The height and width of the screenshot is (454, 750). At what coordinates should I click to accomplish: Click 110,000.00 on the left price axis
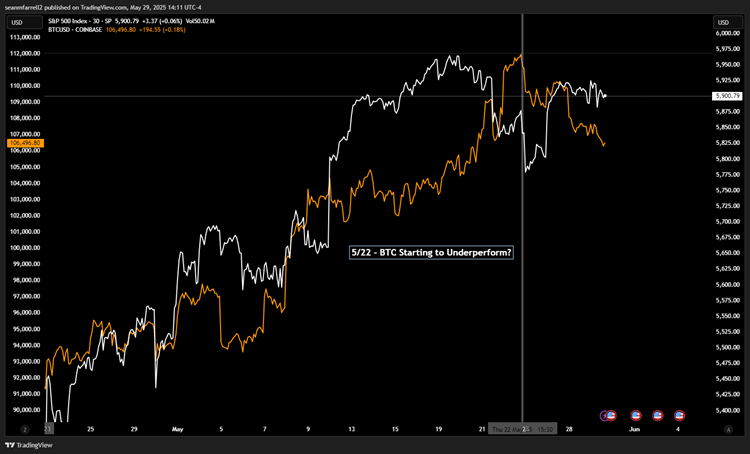25,86
